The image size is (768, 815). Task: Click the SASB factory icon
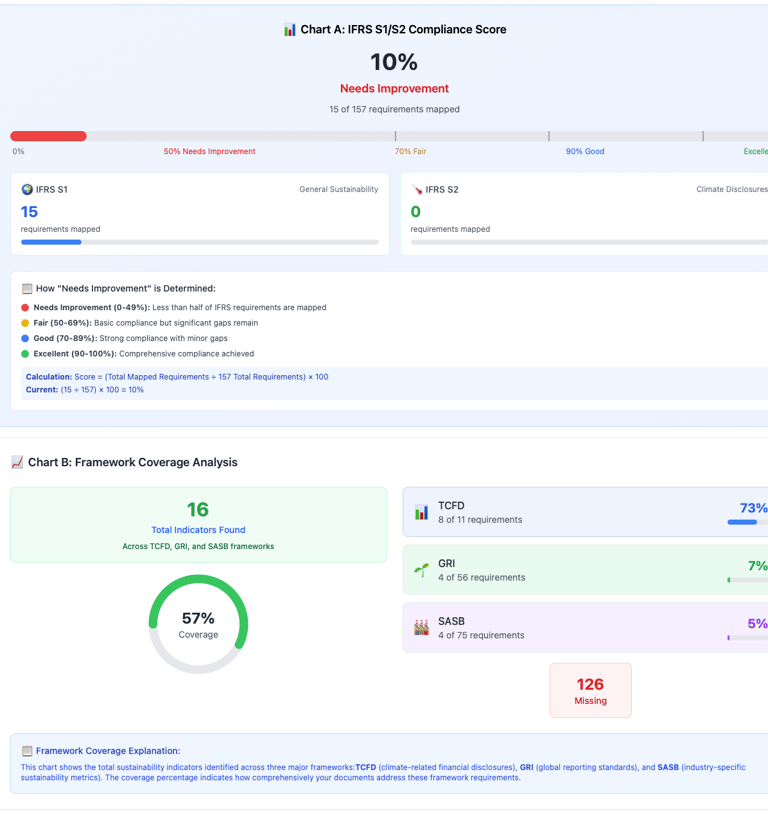[x=421, y=628]
